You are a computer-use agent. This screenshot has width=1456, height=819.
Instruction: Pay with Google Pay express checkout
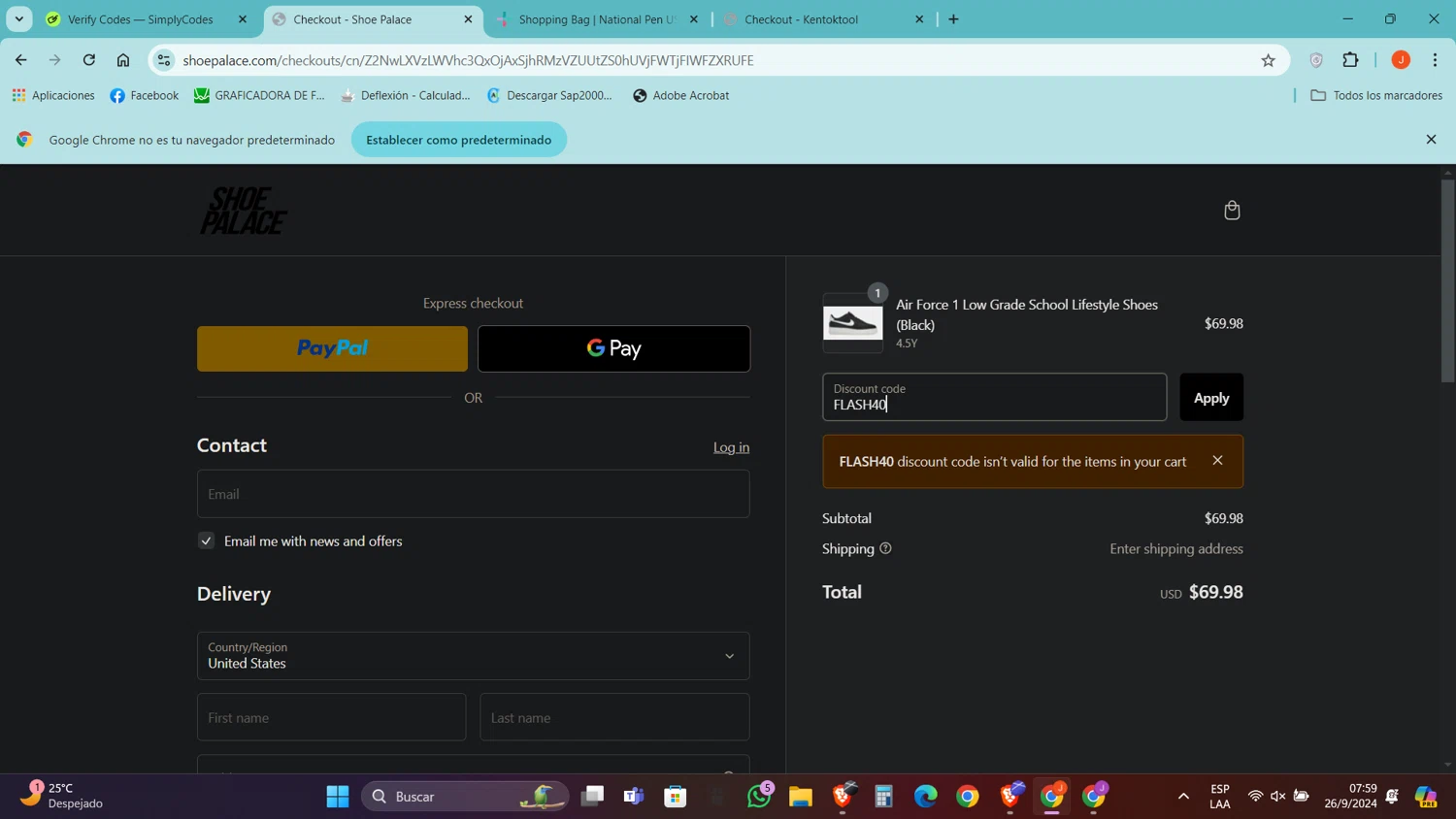pyautogui.click(x=613, y=348)
